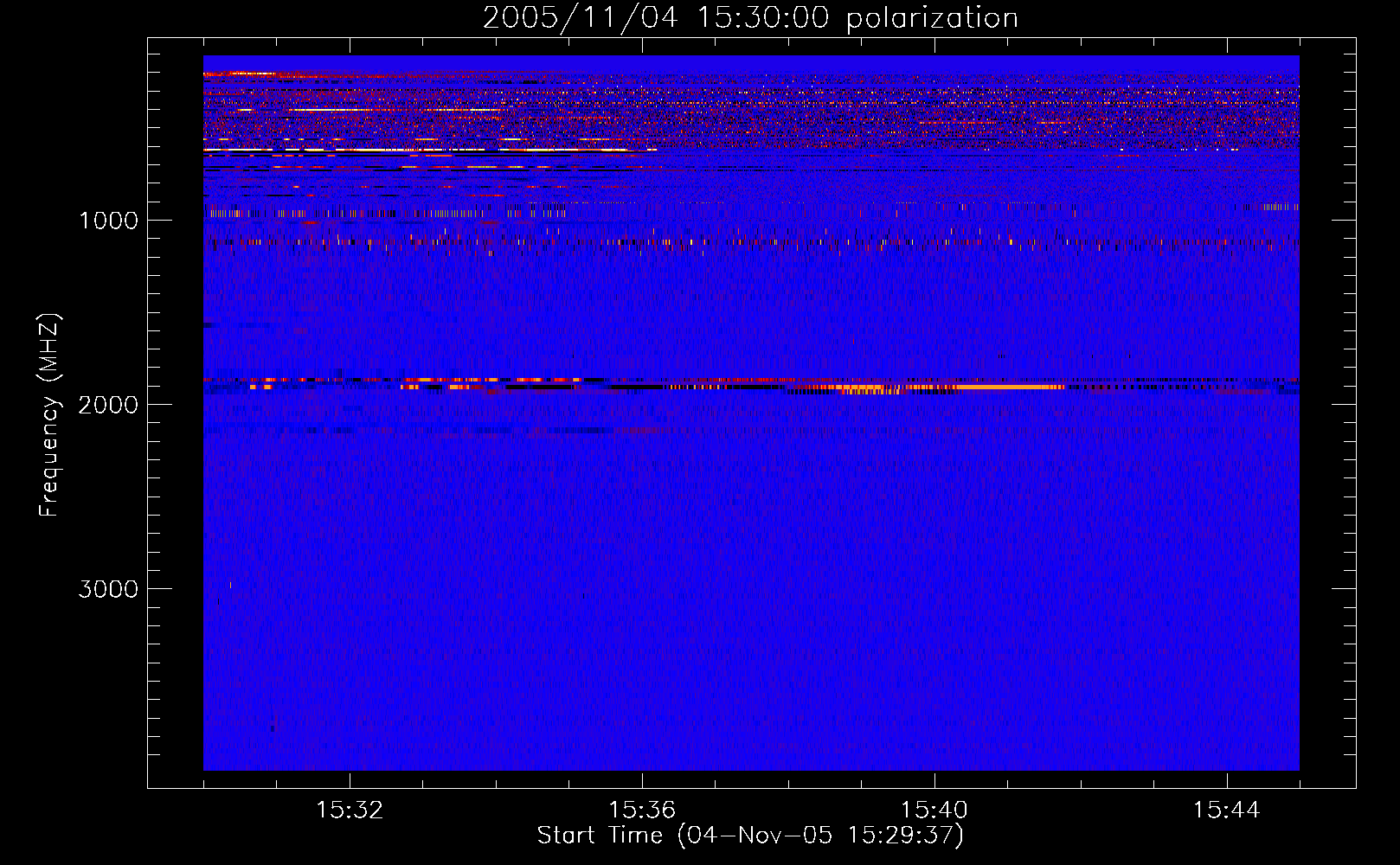
Task: Click the 15:44 time tick label
Action: click(1227, 811)
